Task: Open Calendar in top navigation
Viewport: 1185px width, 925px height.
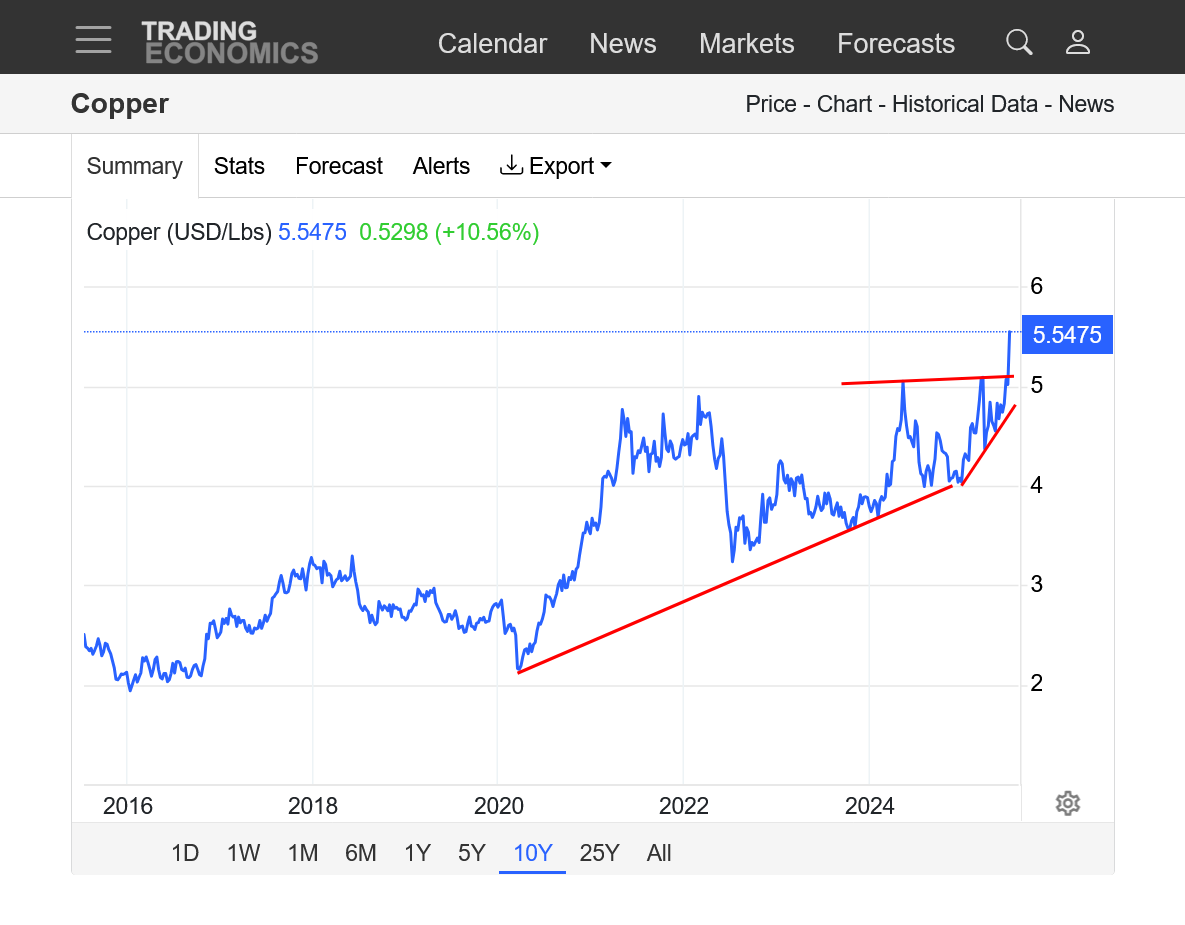Action: click(492, 43)
